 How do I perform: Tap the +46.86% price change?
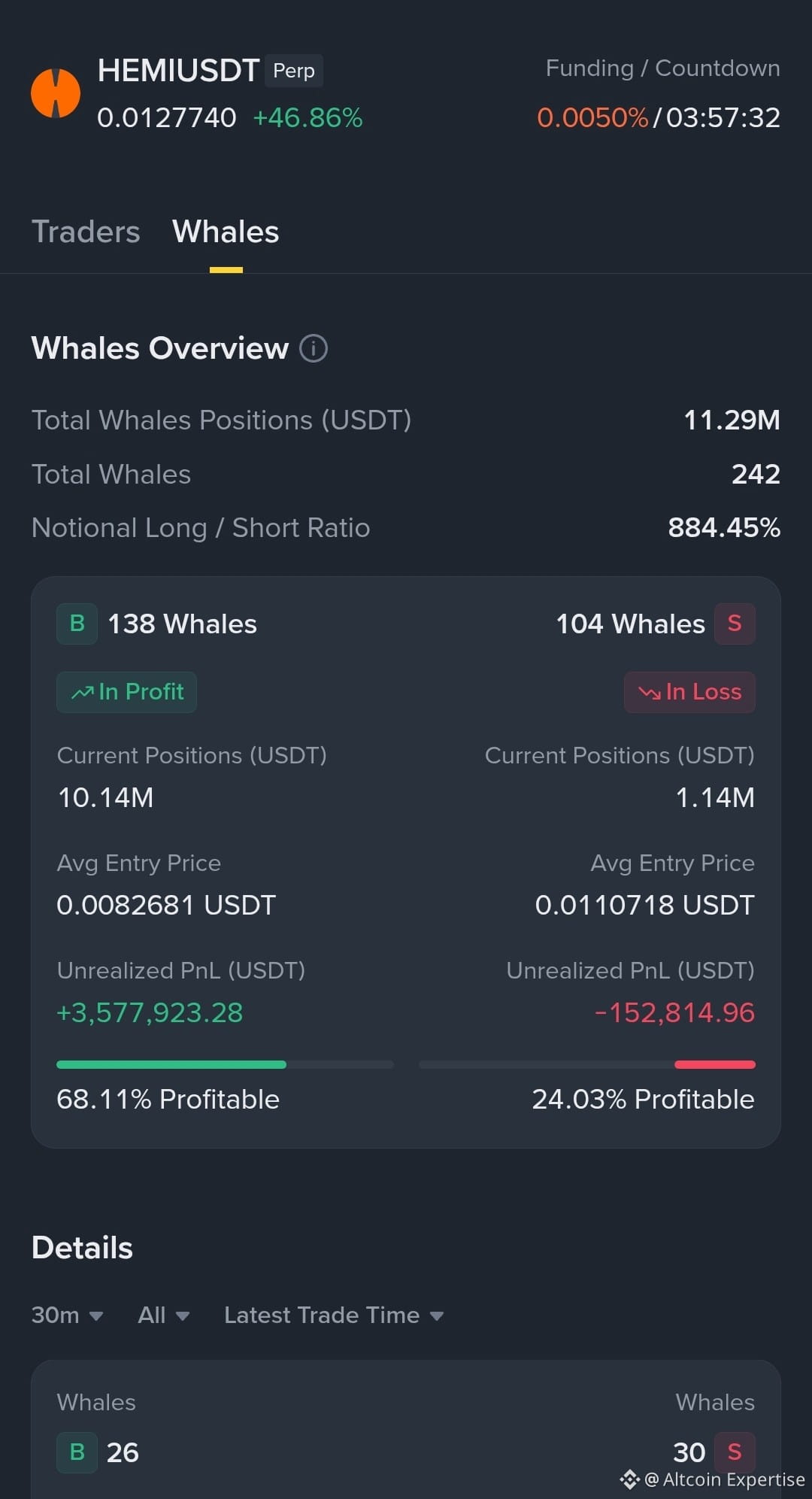point(308,118)
